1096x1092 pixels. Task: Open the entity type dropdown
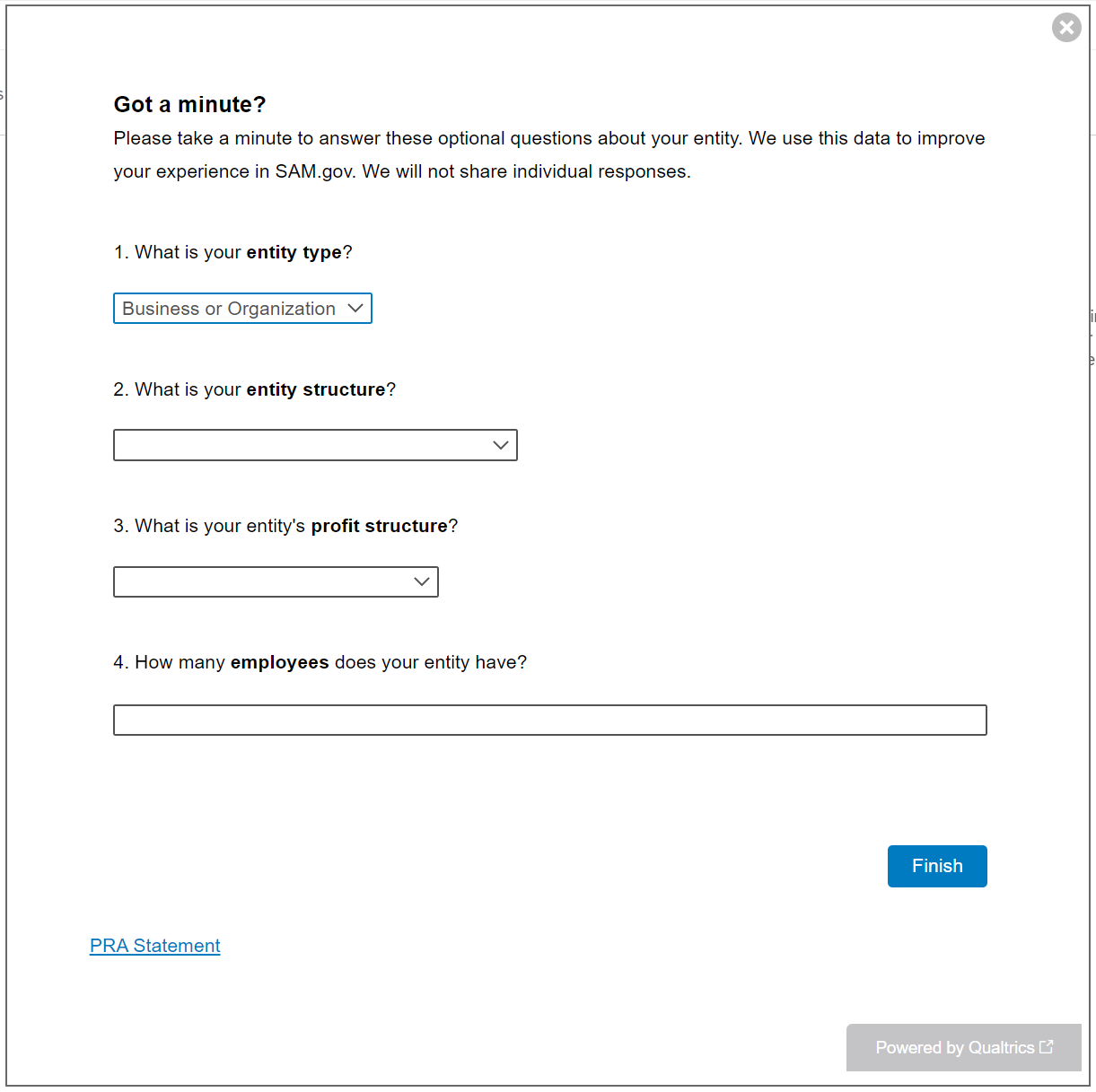pos(242,309)
